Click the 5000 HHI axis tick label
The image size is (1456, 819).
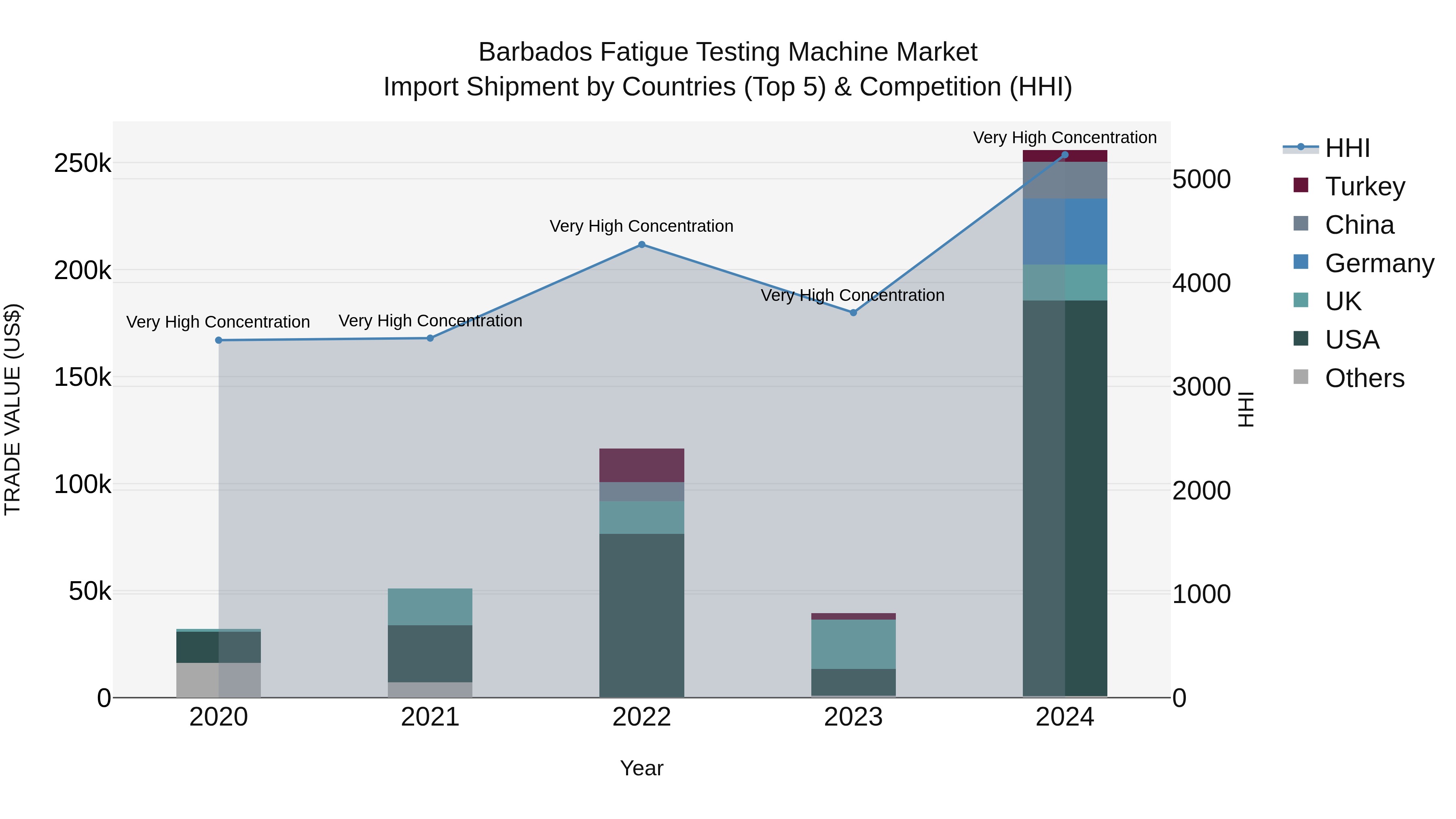pos(1202,179)
